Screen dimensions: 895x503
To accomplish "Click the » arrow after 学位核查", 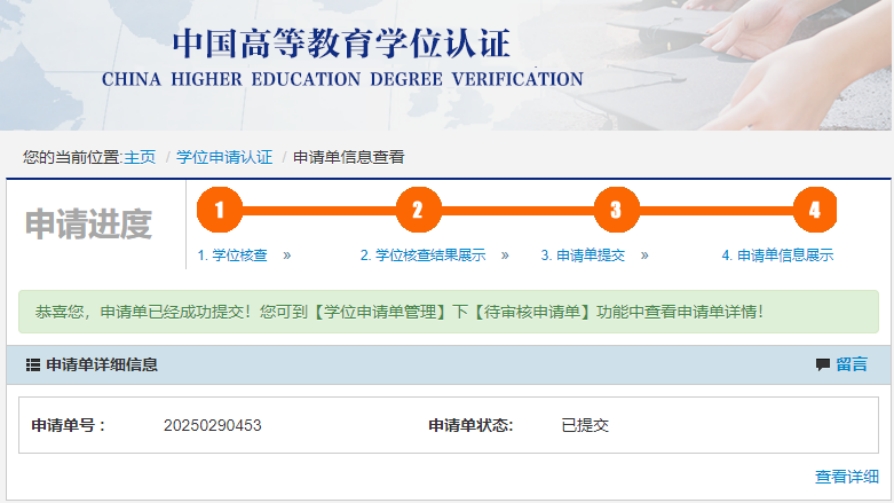I will (x=287, y=255).
